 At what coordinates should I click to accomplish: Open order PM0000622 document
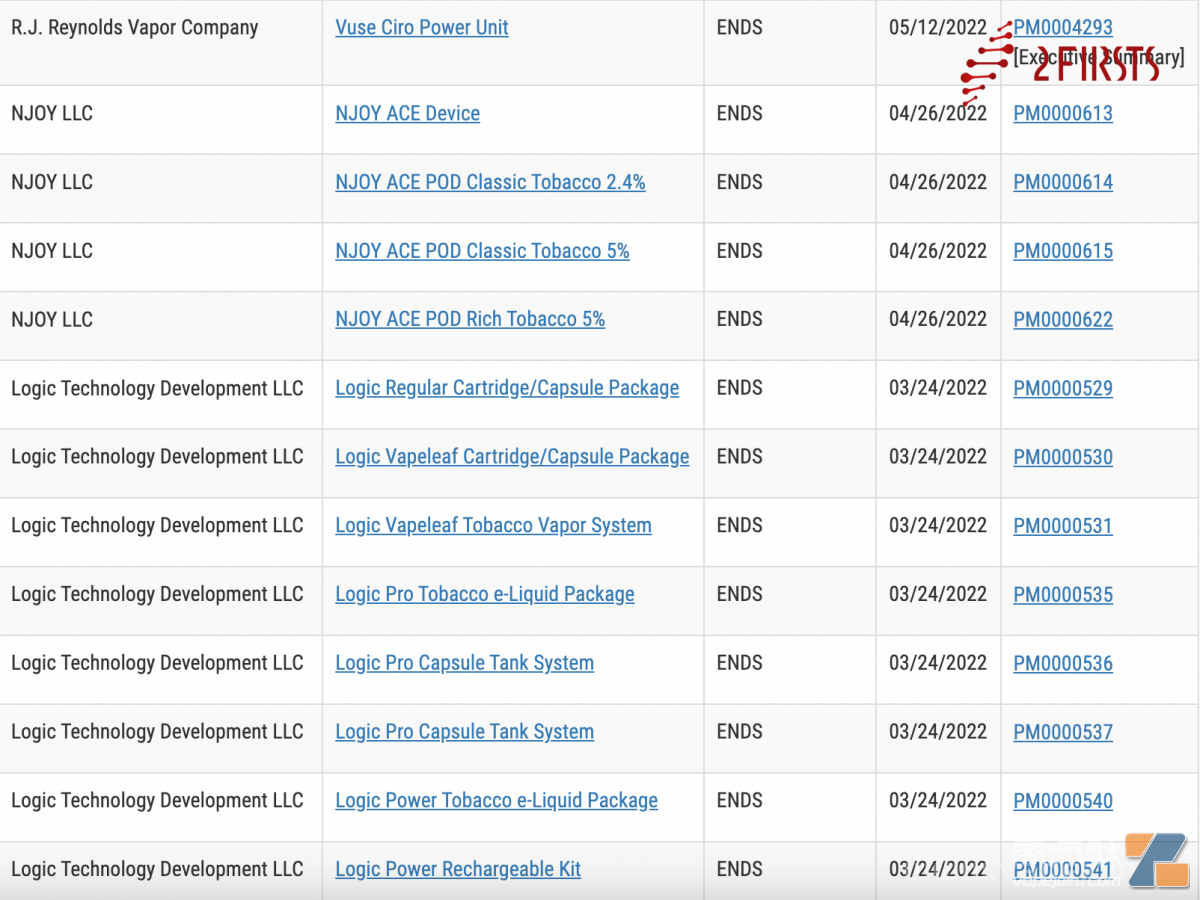1062,320
